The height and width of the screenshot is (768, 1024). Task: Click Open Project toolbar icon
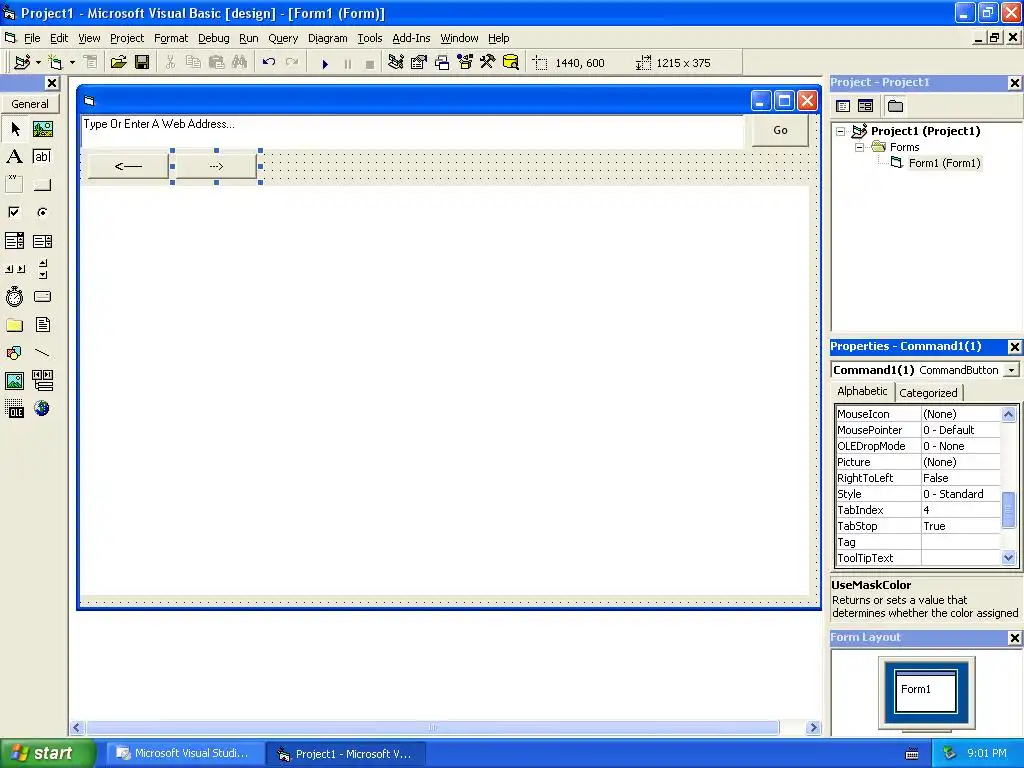(118, 63)
